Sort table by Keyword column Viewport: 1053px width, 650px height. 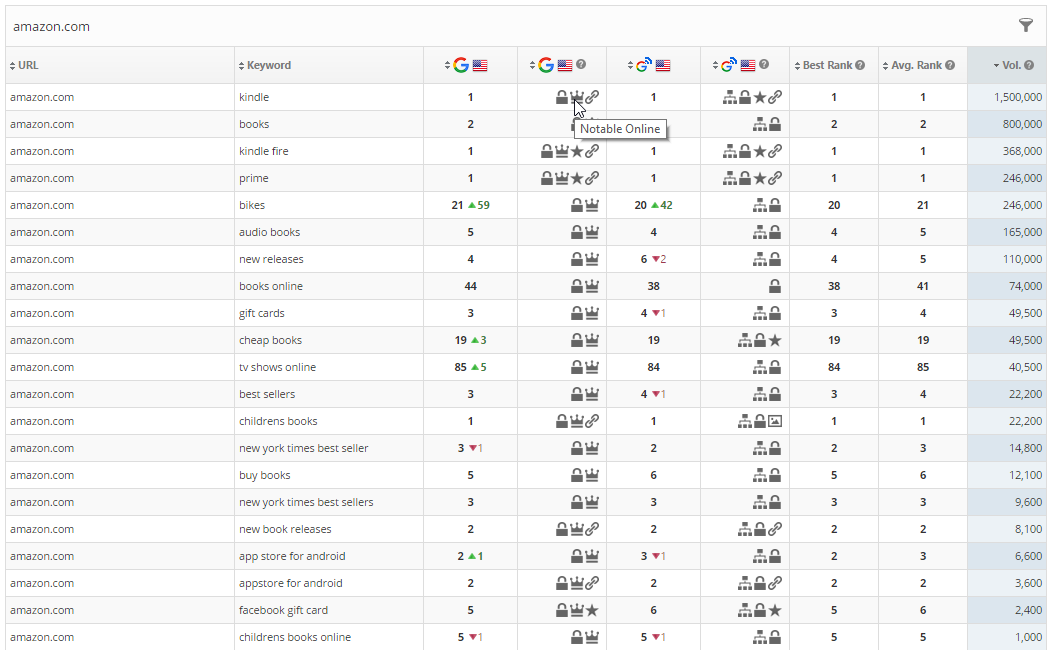click(x=265, y=65)
